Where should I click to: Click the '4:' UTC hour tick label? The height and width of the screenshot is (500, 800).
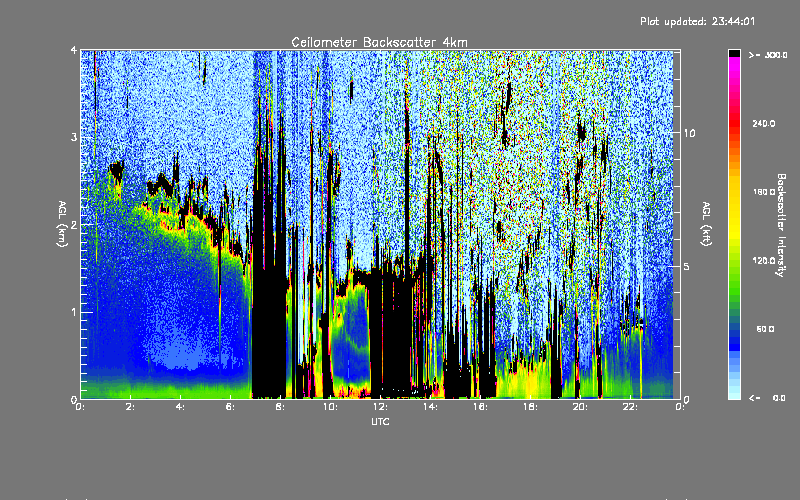click(x=181, y=407)
